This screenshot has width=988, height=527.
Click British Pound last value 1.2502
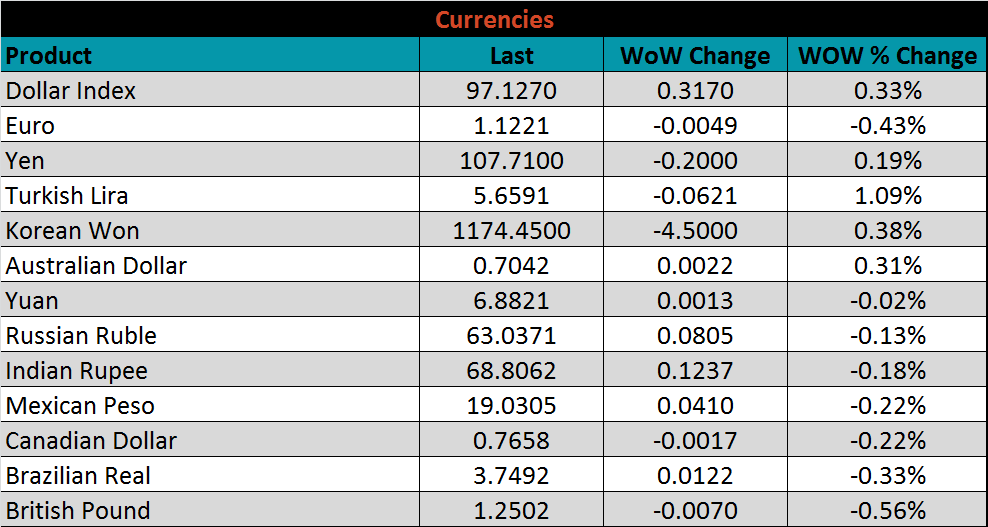[x=511, y=511]
